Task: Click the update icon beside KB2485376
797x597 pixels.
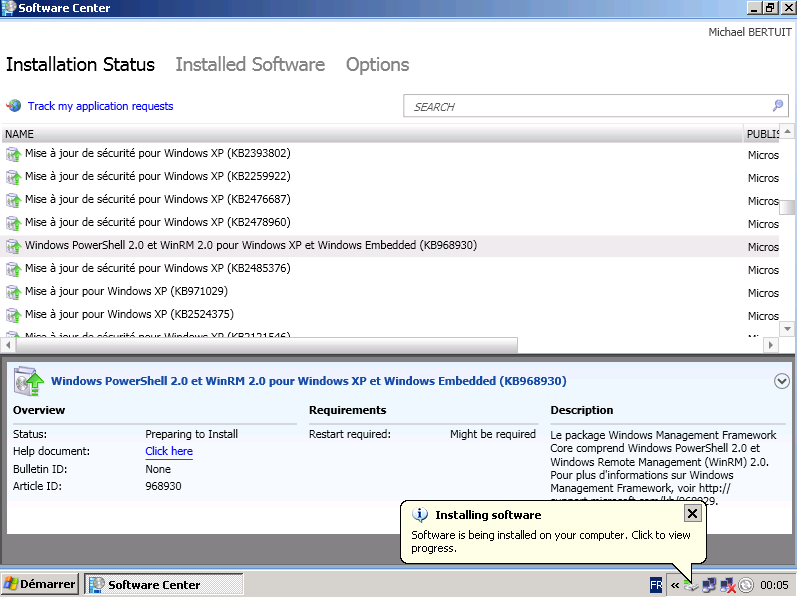Action: tap(13, 269)
